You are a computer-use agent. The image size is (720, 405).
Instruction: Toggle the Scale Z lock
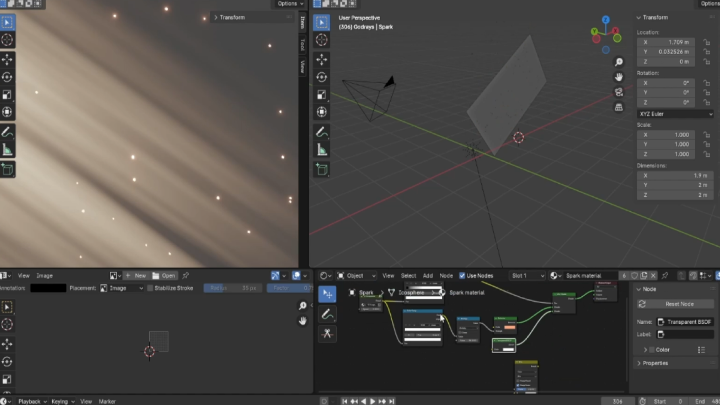point(707,154)
